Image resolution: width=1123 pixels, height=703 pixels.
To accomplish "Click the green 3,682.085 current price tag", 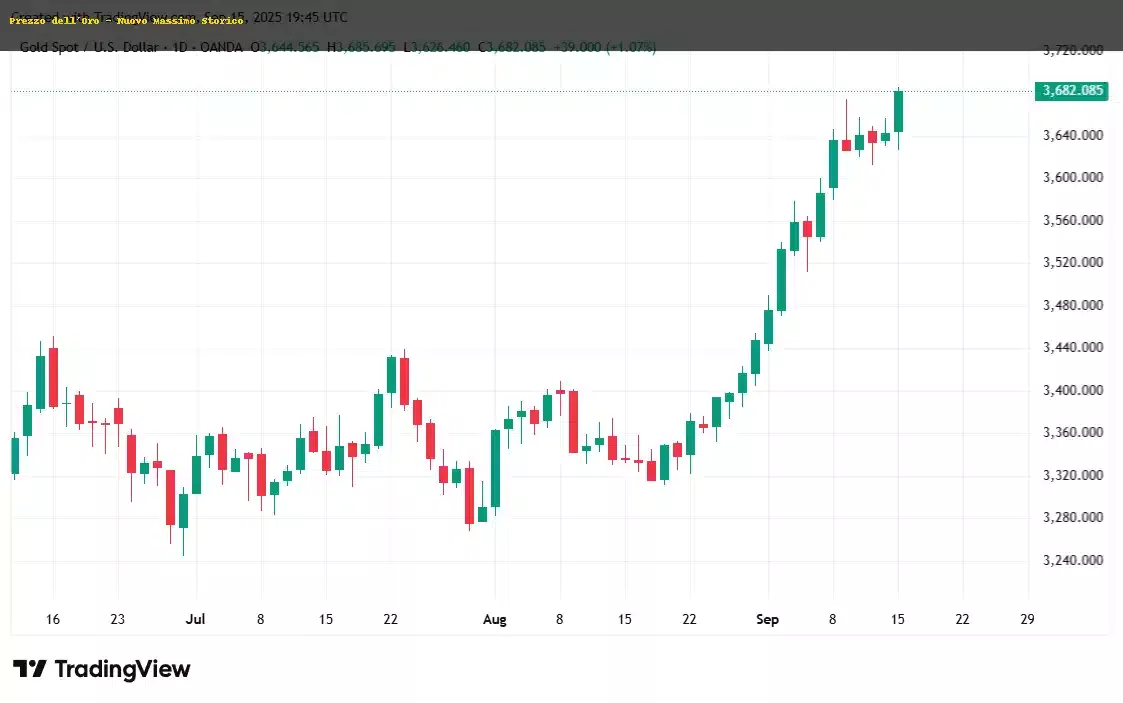I will tap(1072, 91).
